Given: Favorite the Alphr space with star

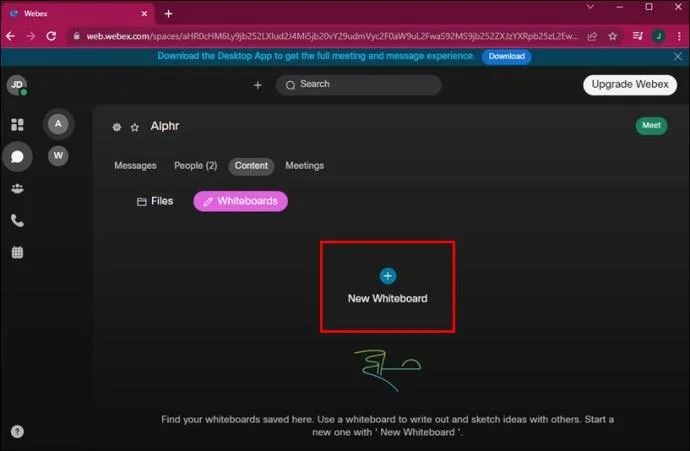Looking at the screenshot, I should 135,127.
